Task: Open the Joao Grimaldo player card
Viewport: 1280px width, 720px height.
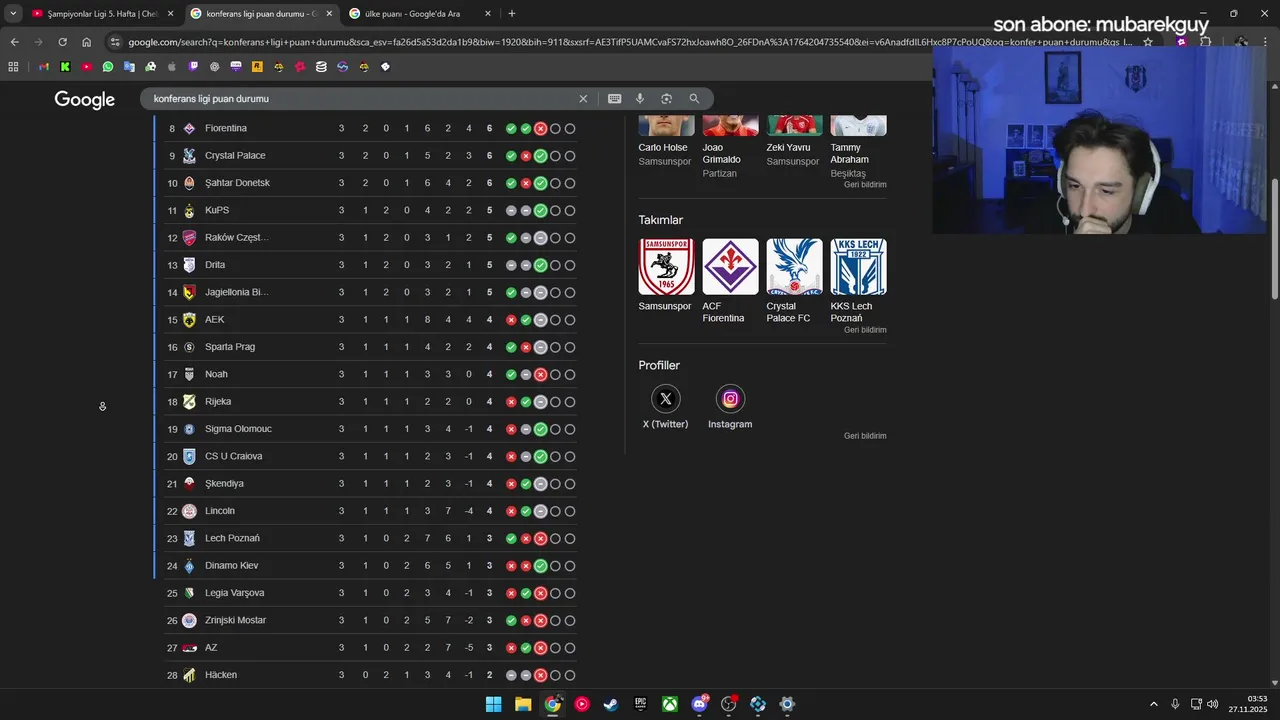Action: 730,148
